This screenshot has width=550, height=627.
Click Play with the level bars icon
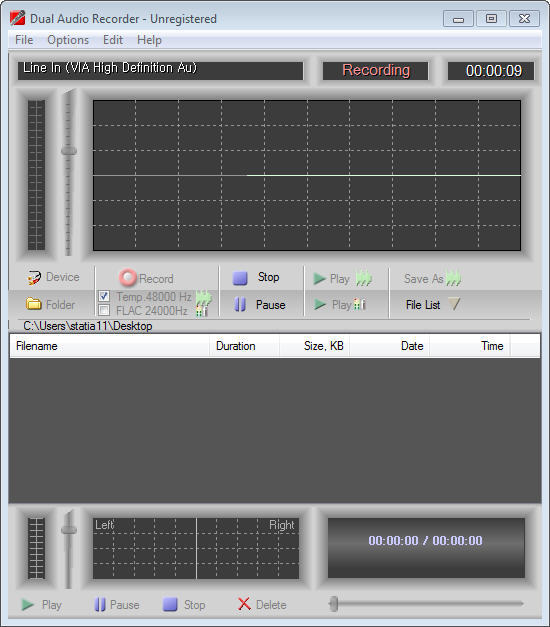coord(360,305)
